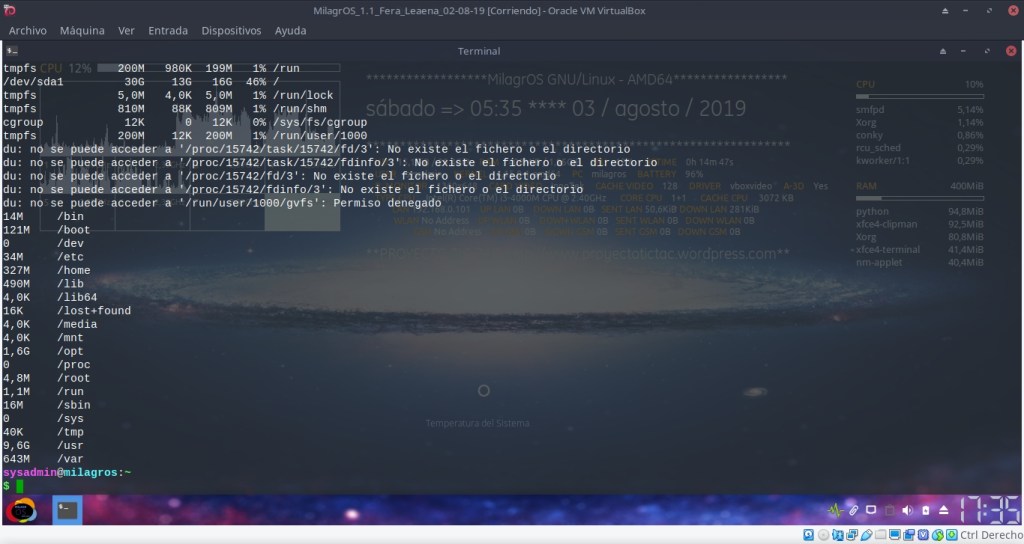The width and height of the screenshot is (1024, 544).
Task: Click the dimmed clipboard tray icon
Action: [x=889, y=510]
